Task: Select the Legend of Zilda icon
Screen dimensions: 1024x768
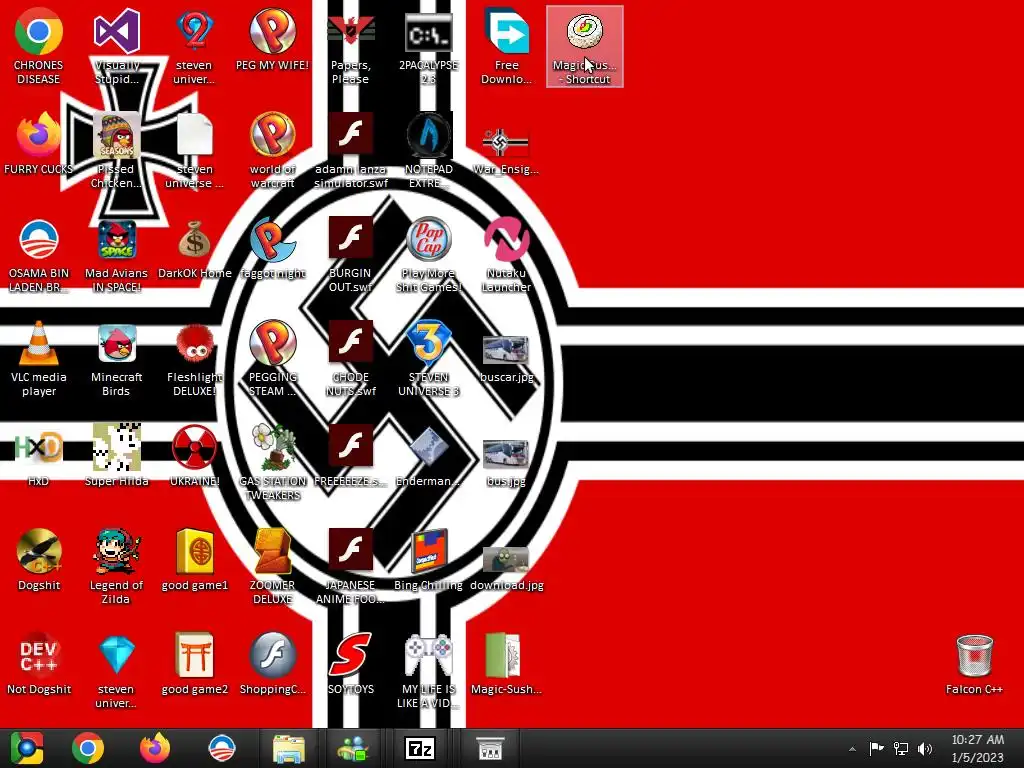Action: [116, 566]
